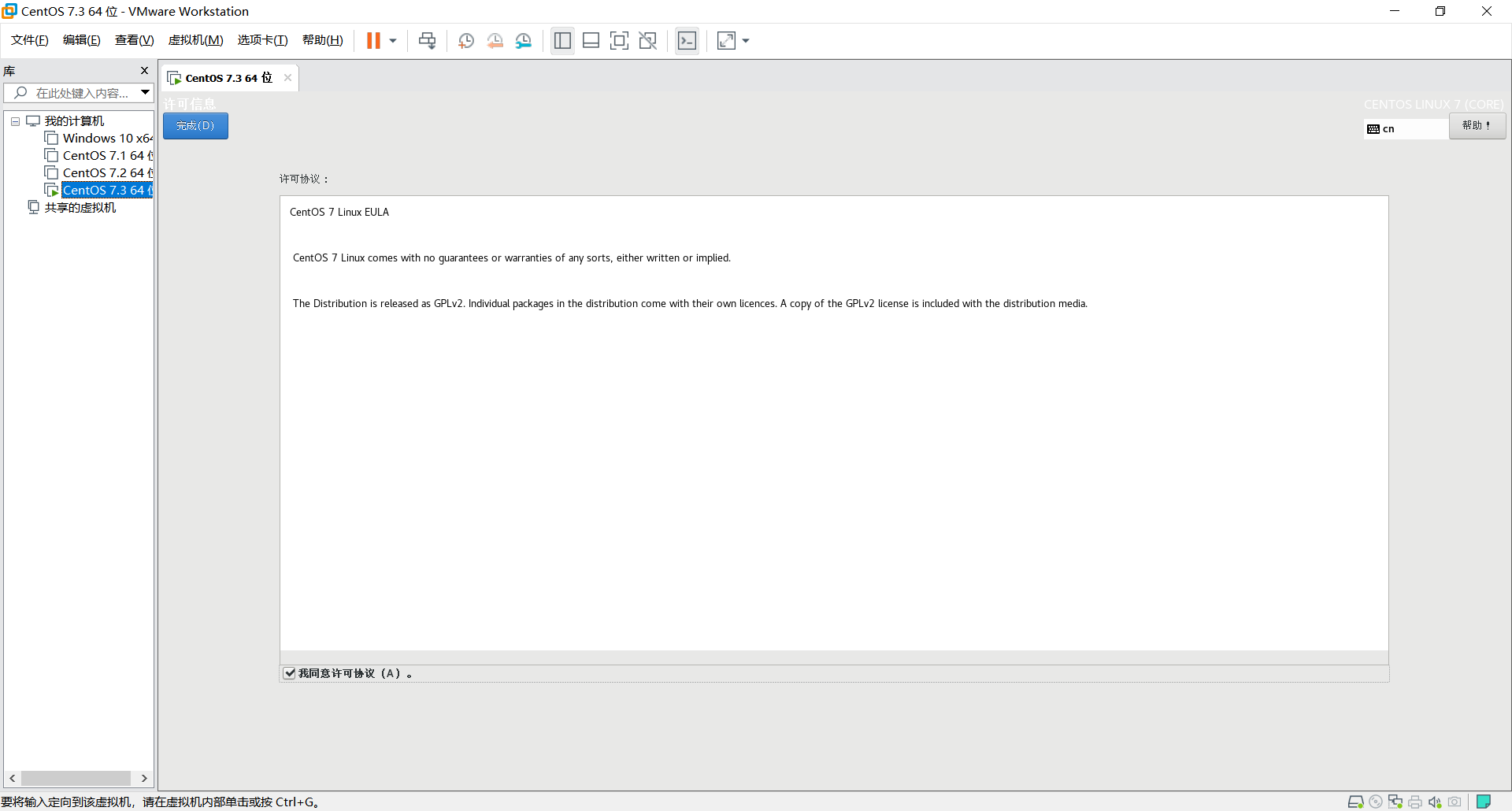Viewport: 1512px width, 811px height.
Task: Click the monitor icon beside 我的计算机
Action: 33,121
